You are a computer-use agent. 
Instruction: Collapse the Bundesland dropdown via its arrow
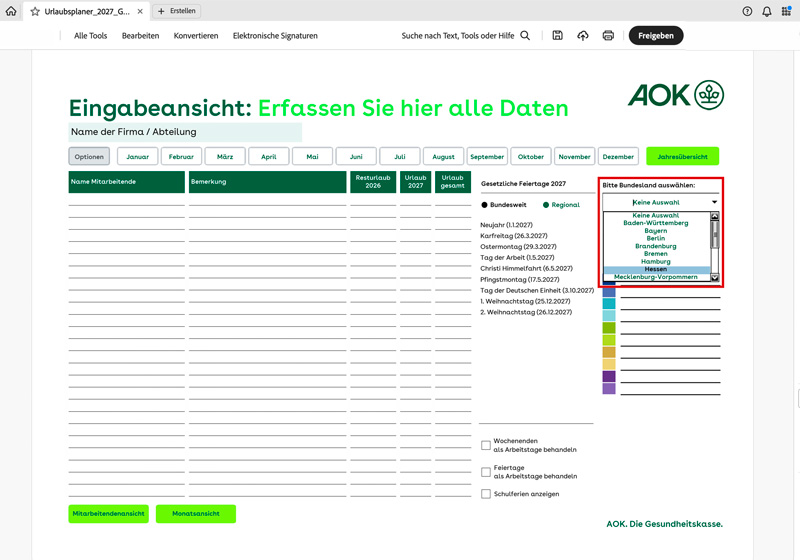pos(714,202)
